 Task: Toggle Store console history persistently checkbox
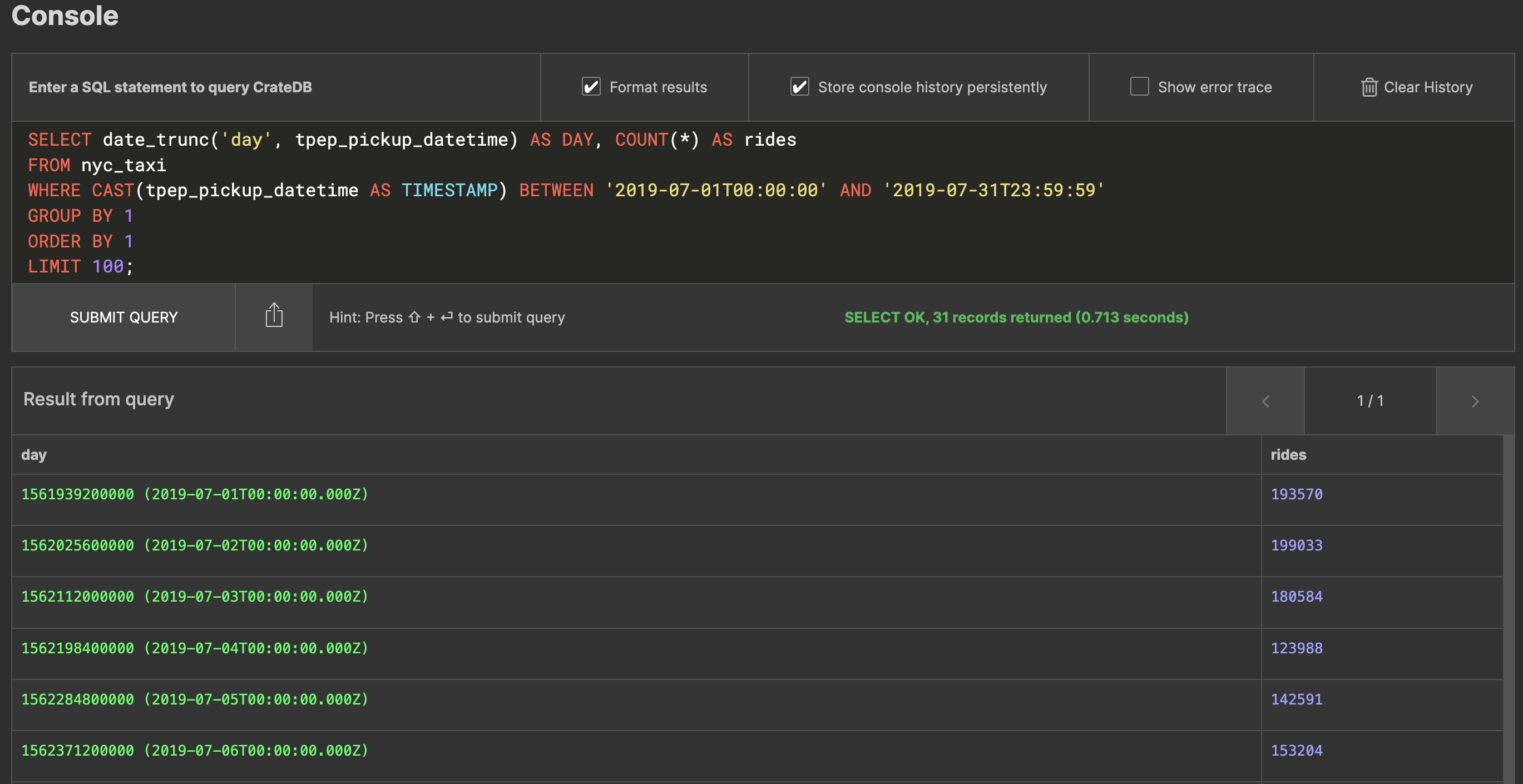[x=800, y=87]
